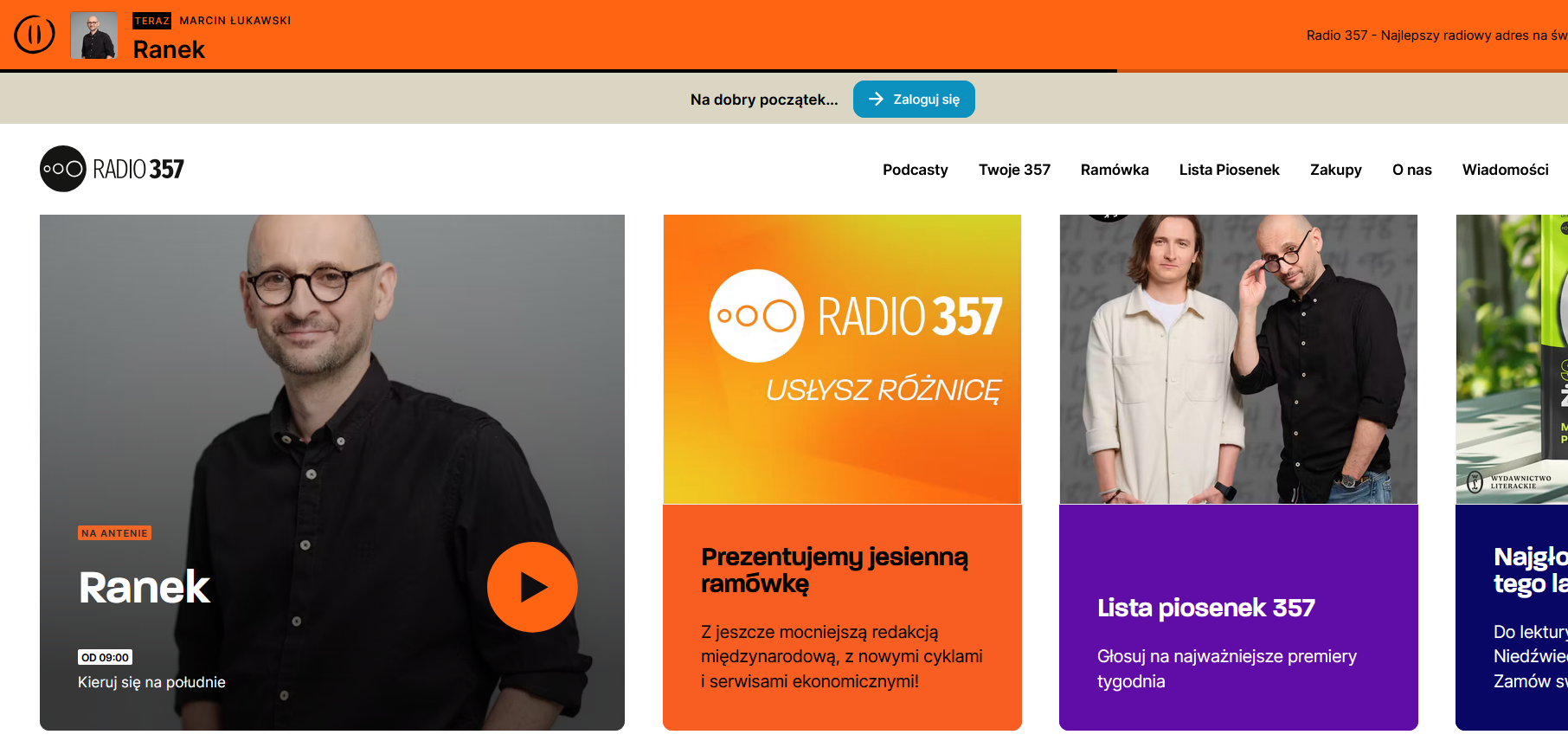1568x741 pixels.
Task: Click the Radio 357 logo icon
Action: click(x=63, y=169)
